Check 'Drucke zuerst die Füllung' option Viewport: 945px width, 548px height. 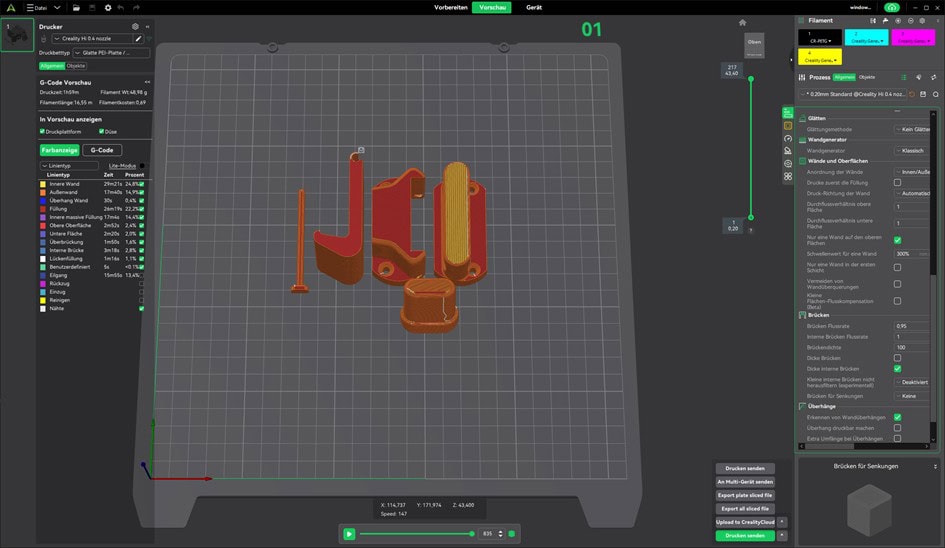[897, 182]
